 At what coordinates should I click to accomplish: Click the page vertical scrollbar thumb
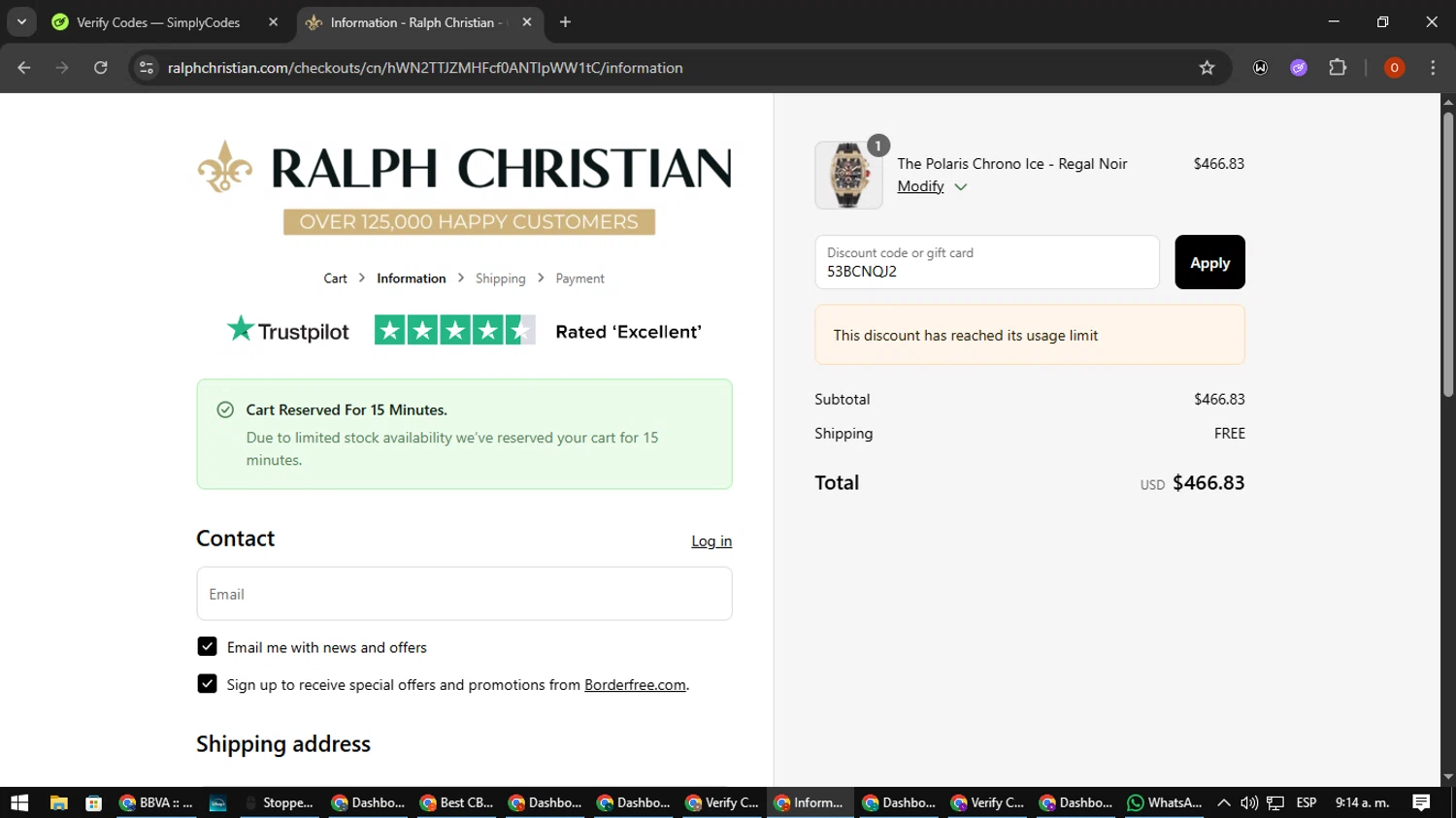1447,254
